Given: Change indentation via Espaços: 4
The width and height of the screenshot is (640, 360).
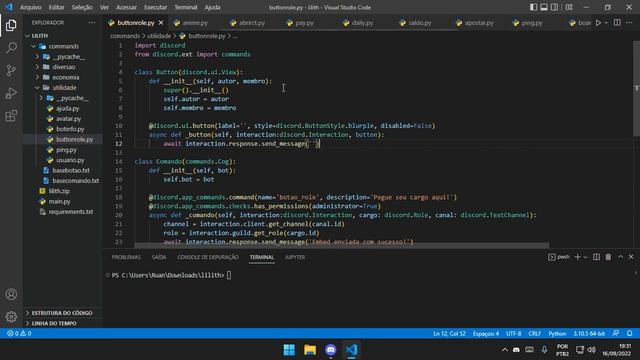Looking at the screenshot, I should click(x=486, y=333).
